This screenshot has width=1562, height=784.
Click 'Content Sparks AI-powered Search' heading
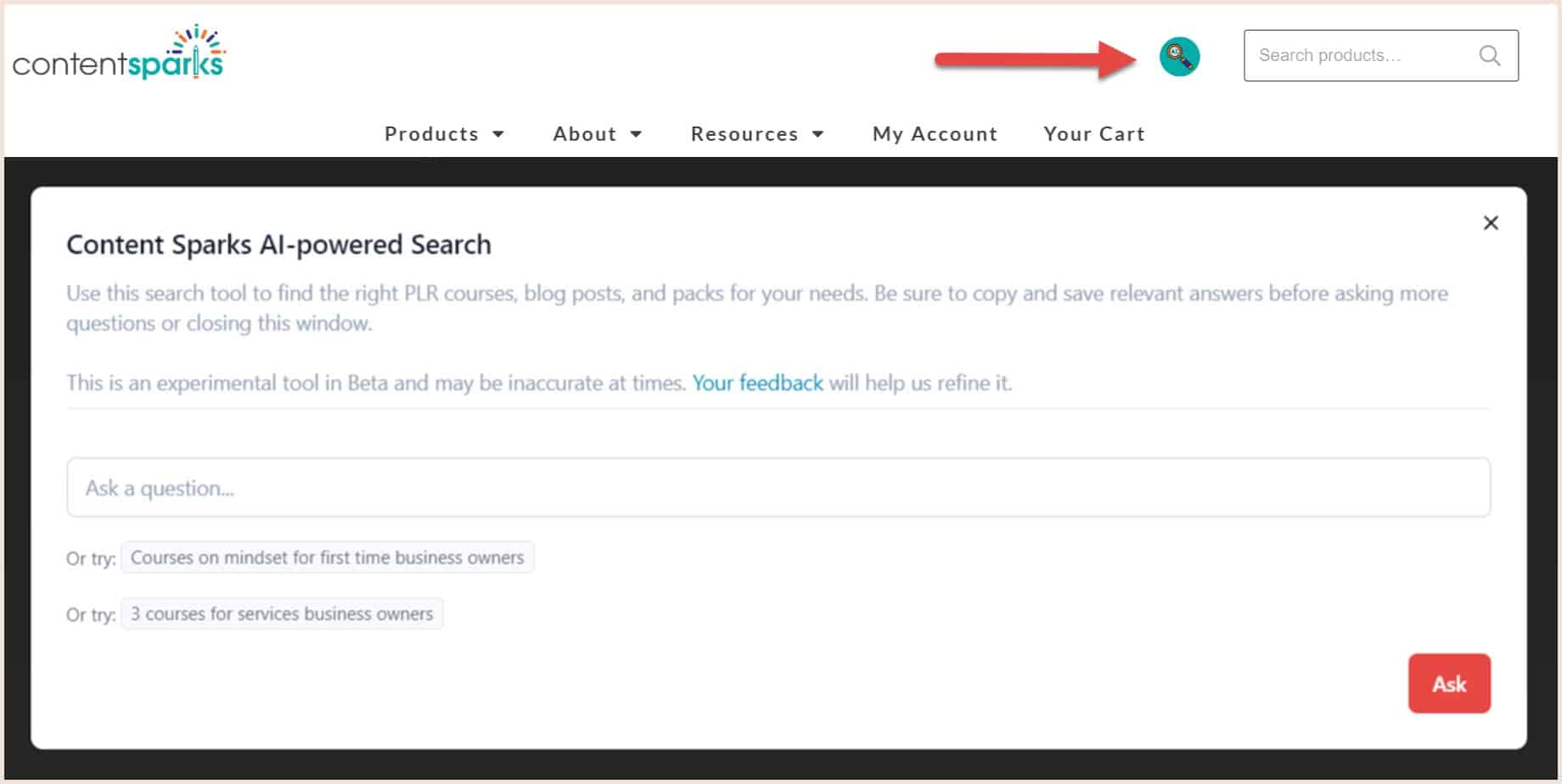278,244
